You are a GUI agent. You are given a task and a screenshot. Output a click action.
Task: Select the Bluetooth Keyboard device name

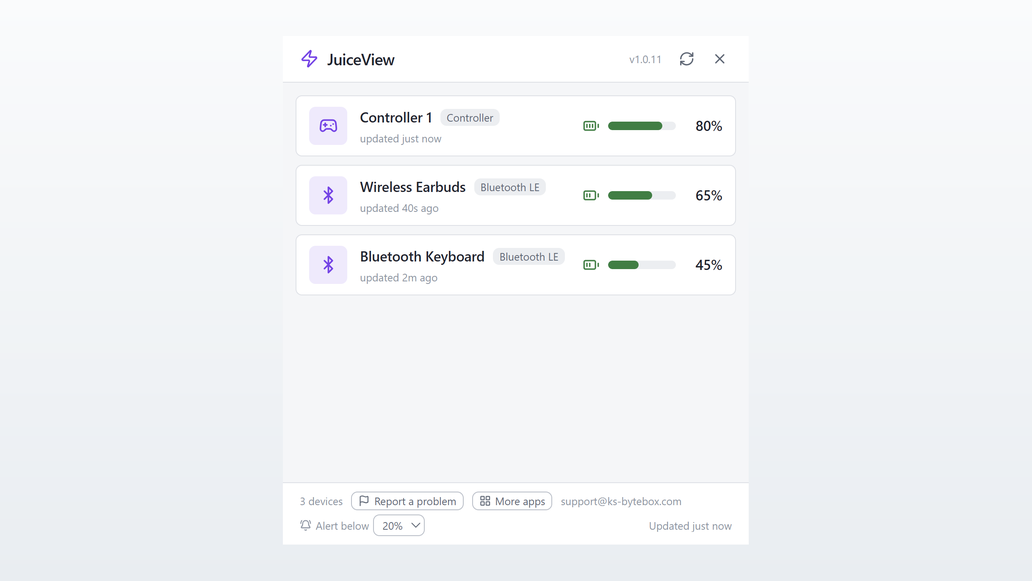[x=422, y=257]
